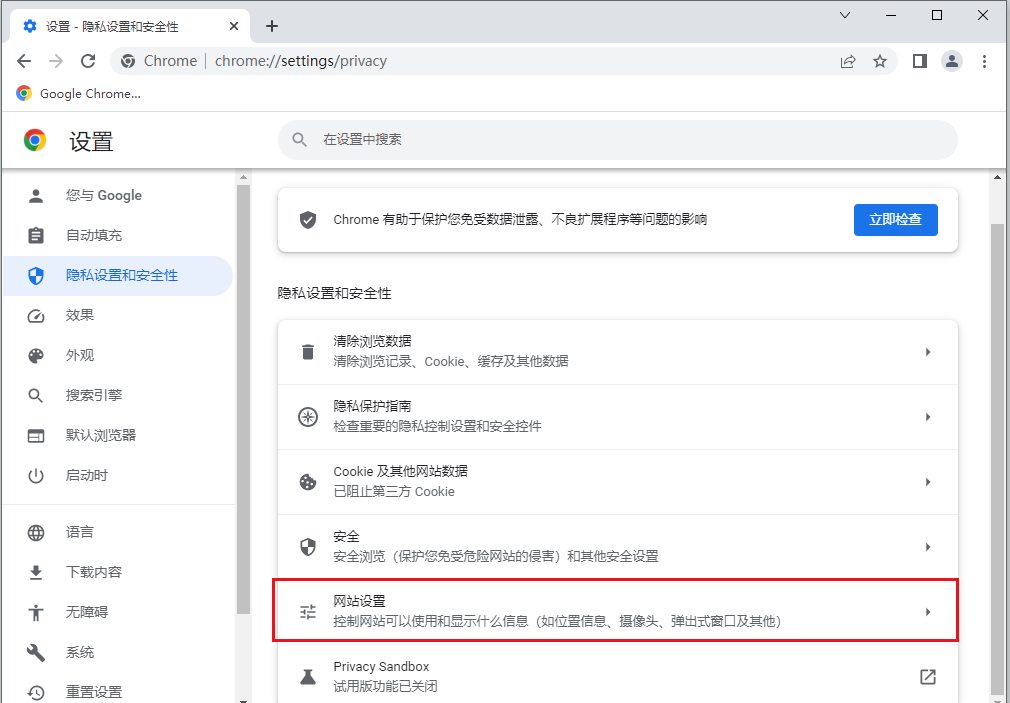The height and width of the screenshot is (703, 1010).
Task: Open 隐私保护指南 row
Action: coord(618,417)
